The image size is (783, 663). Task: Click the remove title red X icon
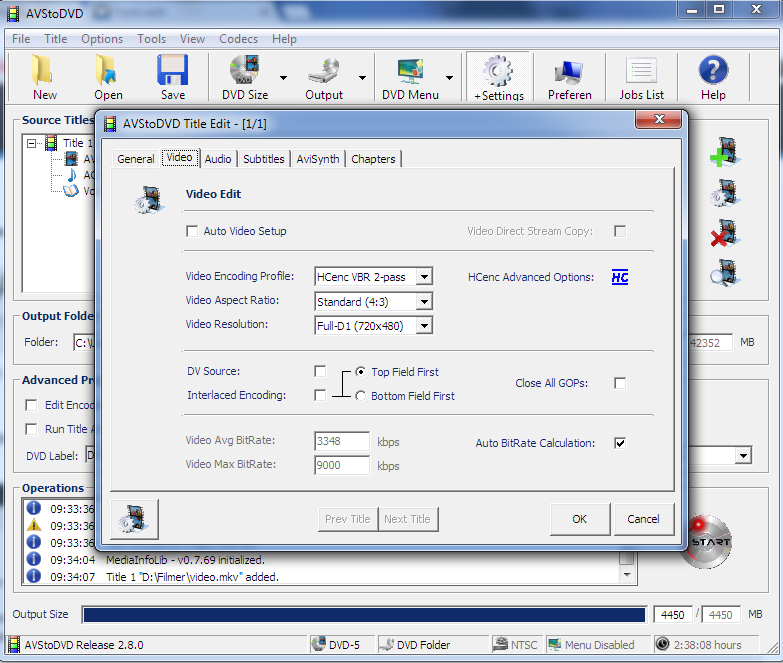[x=725, y=233]
